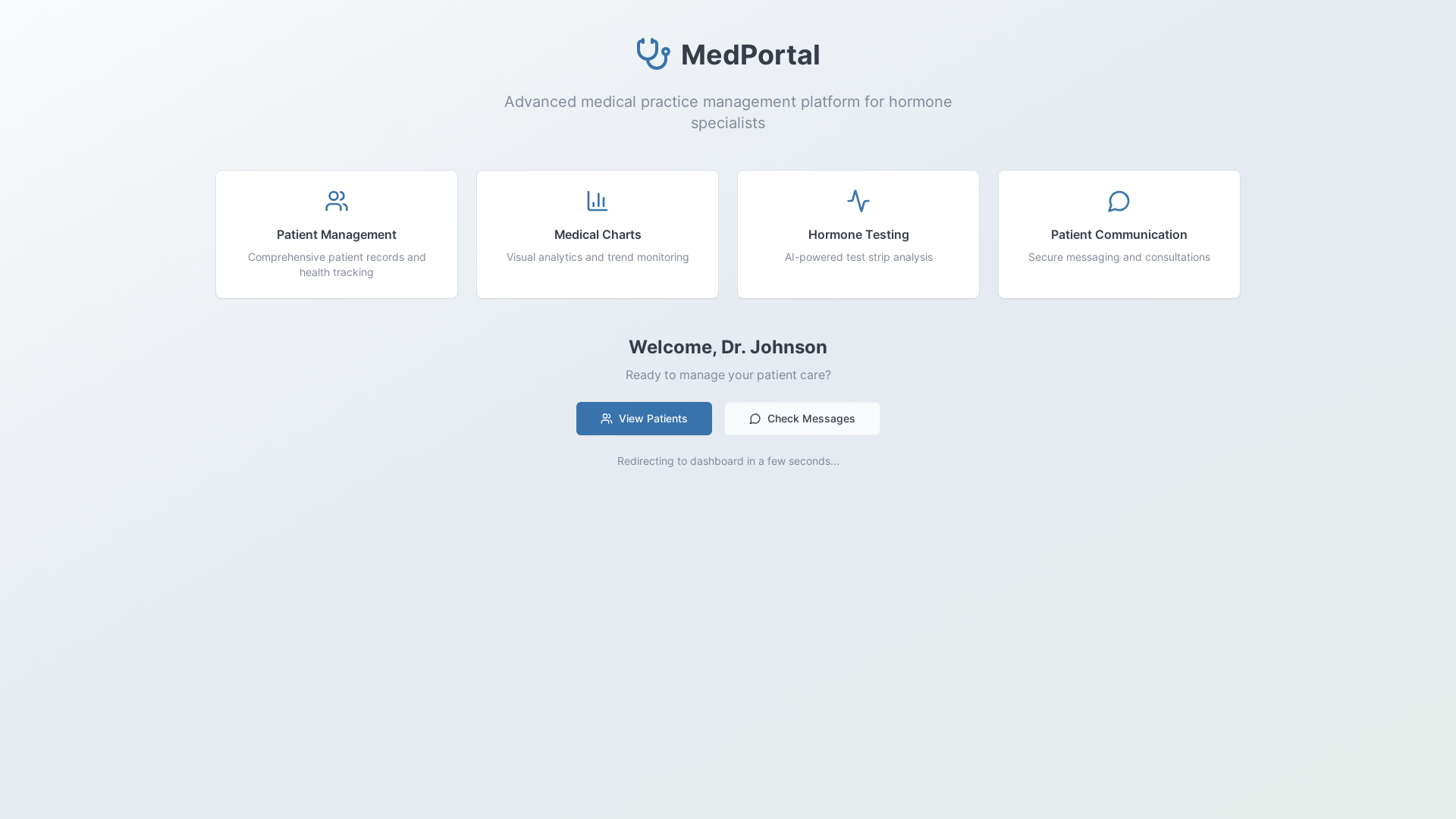
Task: Click 'Visual analytics and trend monitoring' description
Action: click(598, 257)
